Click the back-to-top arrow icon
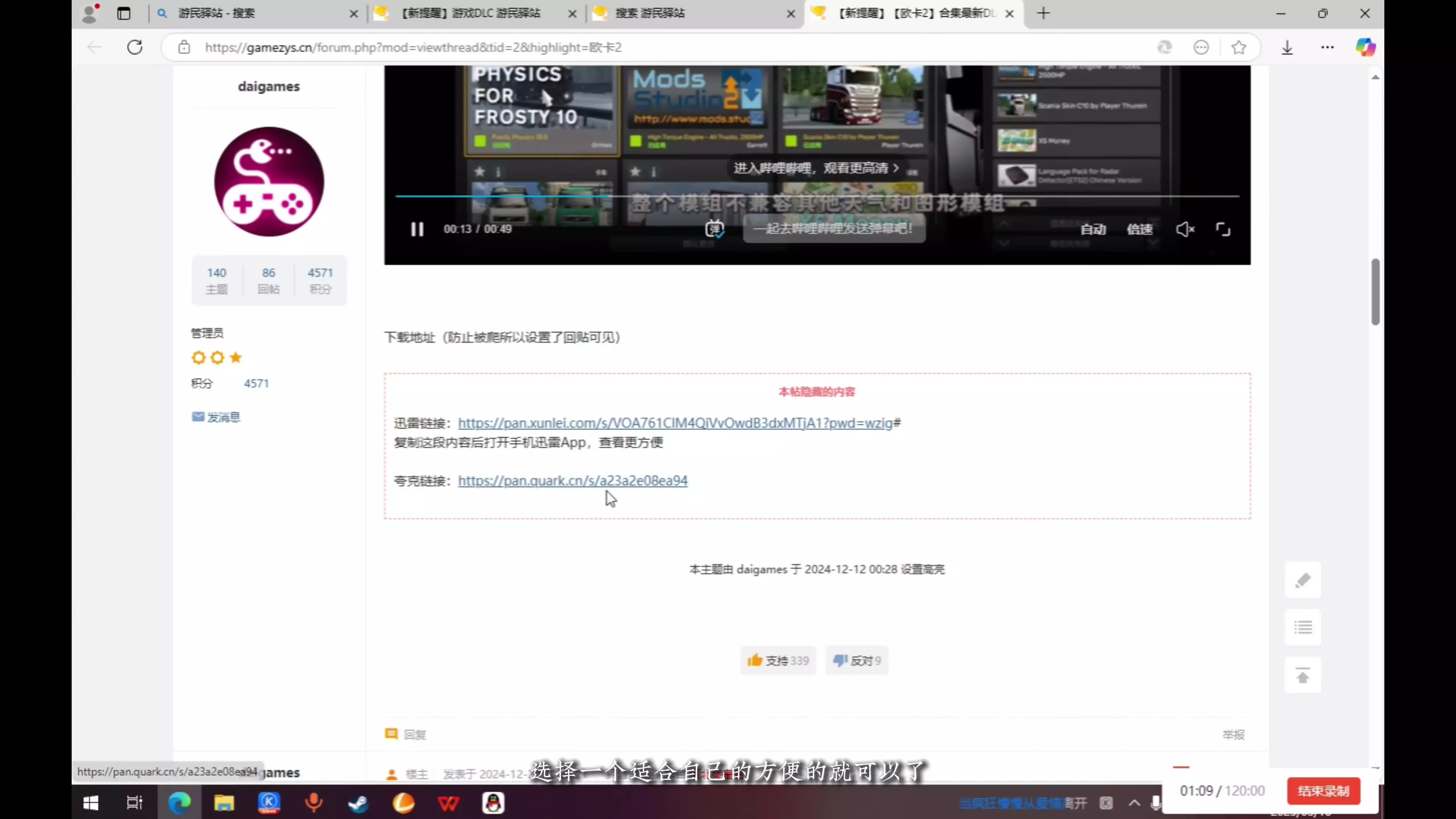This screenshot has height=819, width=1456. (1303, 675)
